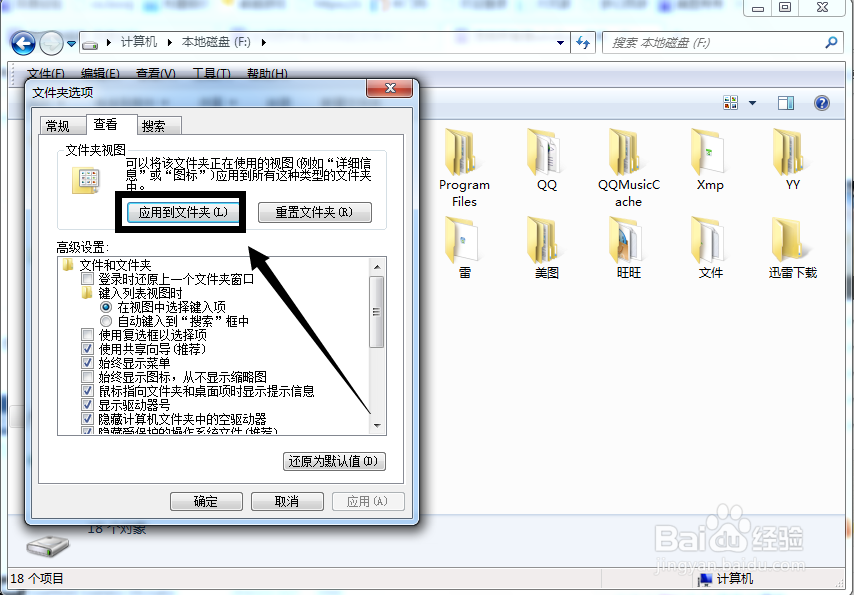Image resolution: width=854 pixels, height=595 pixels.
Task: Select 键入列表视图时 tree item
Action: click(x=141, y=293)
